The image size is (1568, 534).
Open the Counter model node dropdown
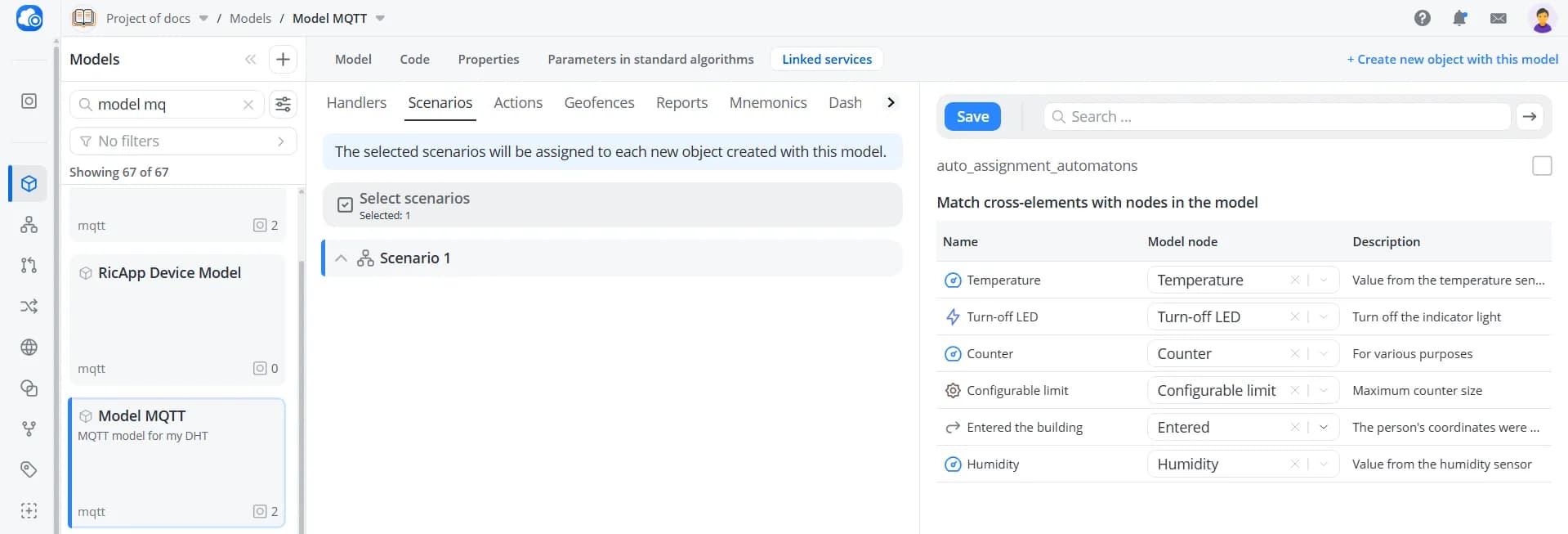(x=1324, y=354)
